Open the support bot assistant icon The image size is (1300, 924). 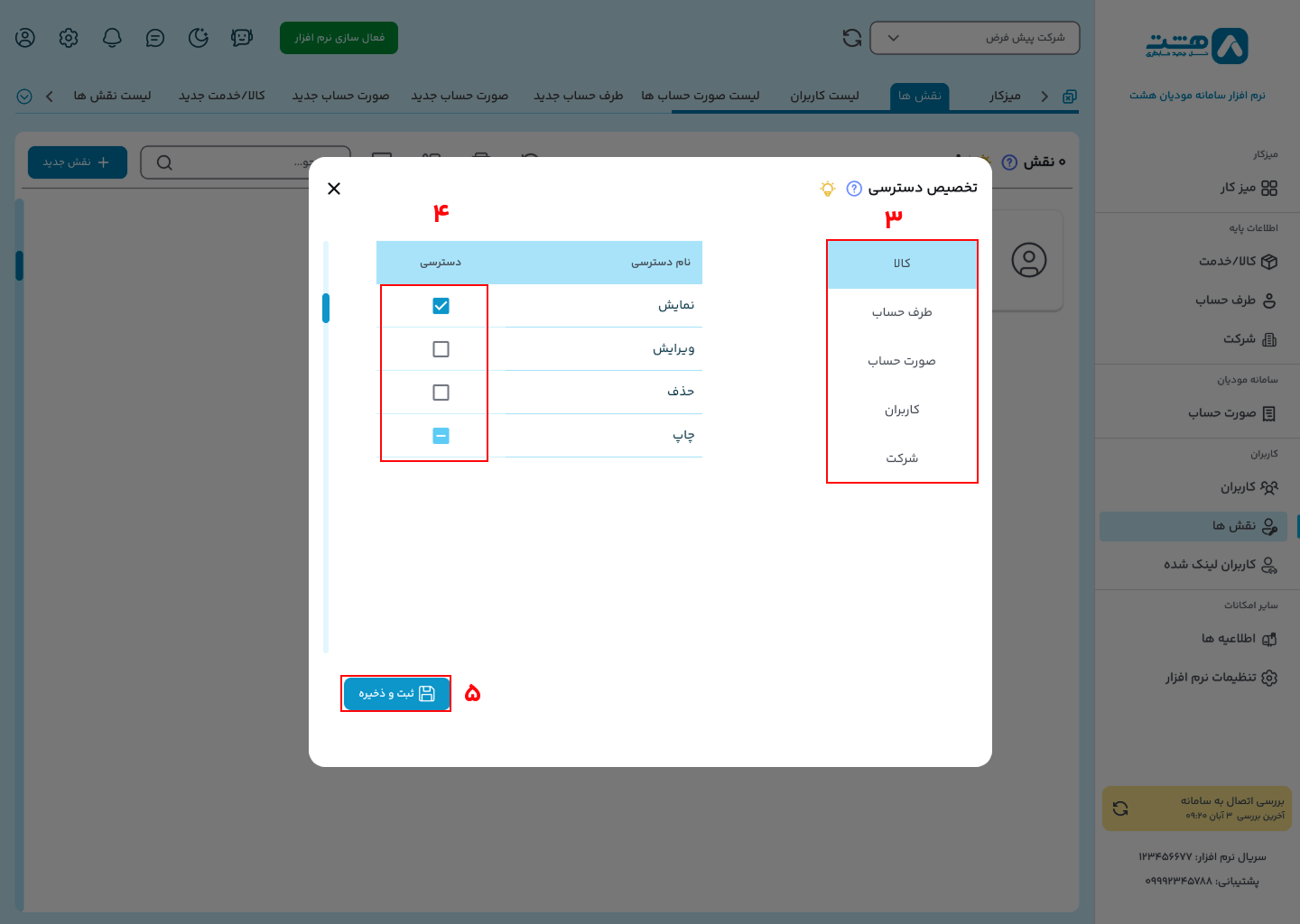click(241, 38)
